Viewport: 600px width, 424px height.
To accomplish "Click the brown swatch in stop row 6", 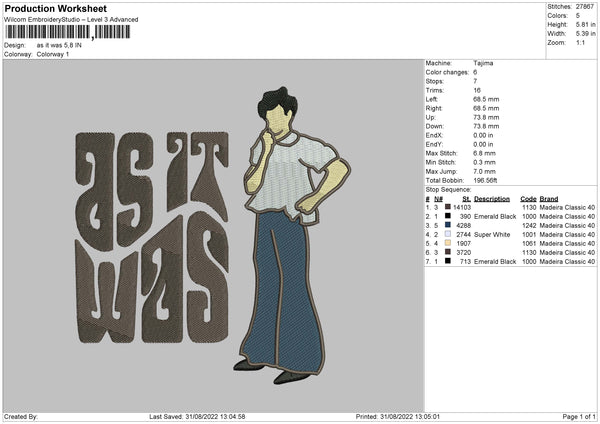I will pyautogui.click(x=448, y=252).
